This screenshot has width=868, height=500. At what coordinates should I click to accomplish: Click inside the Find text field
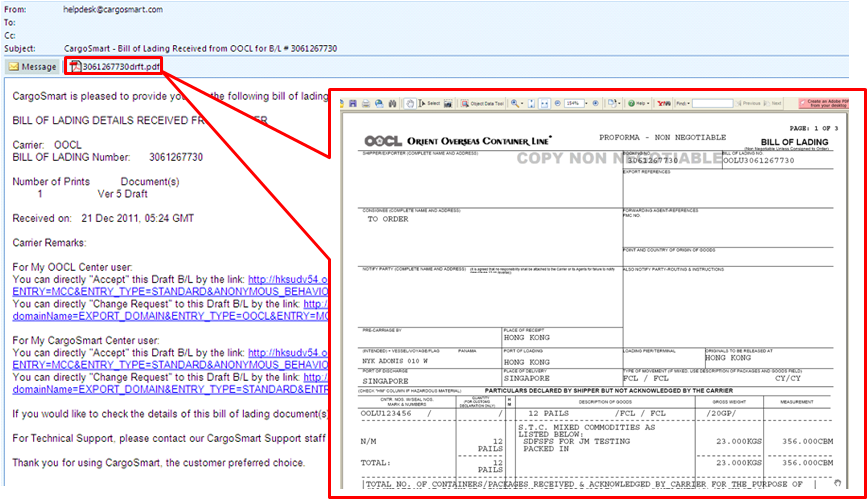pyautogui.click(x=712, y=103)
